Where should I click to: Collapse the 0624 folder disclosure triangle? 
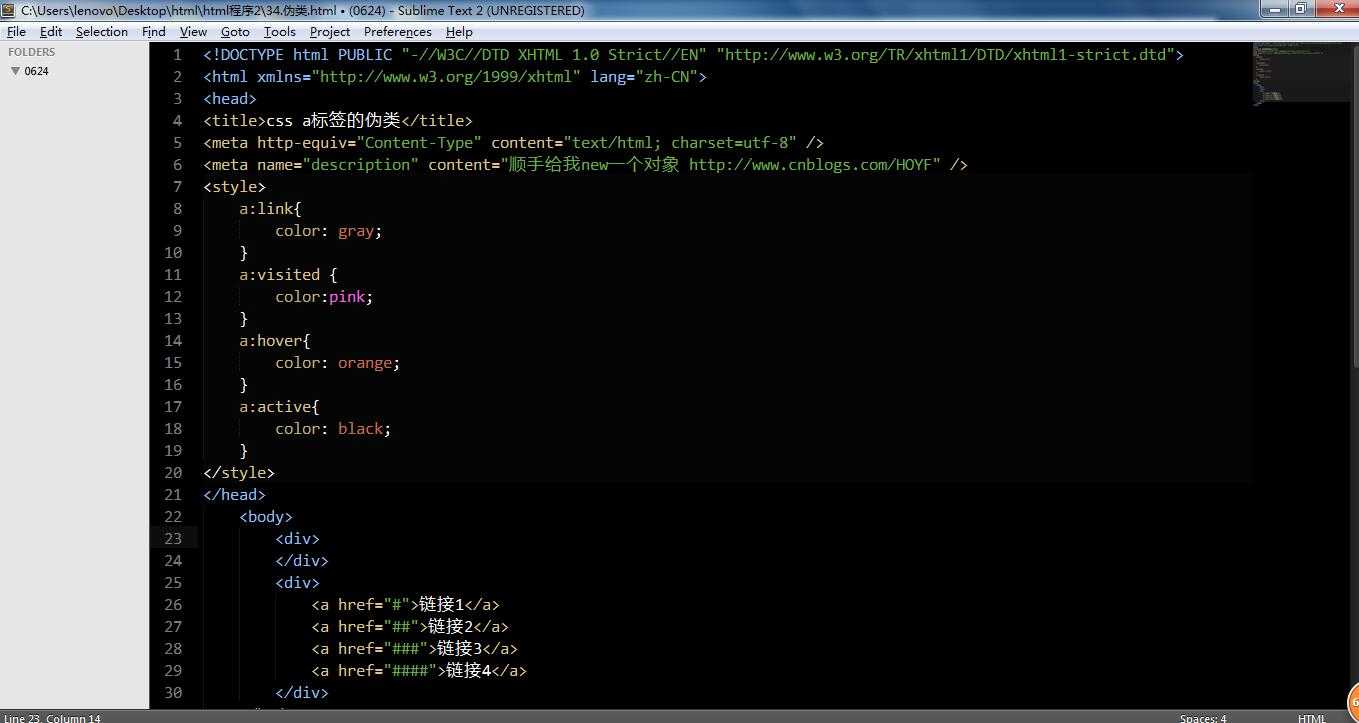click(x=15, y=71)
